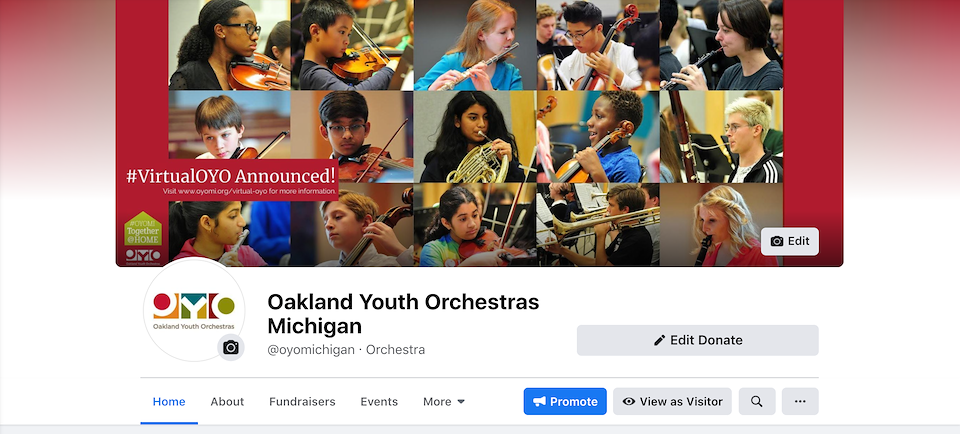Click the @oyomichigan username text
The image size is (960, 434).
coord(311,350)
